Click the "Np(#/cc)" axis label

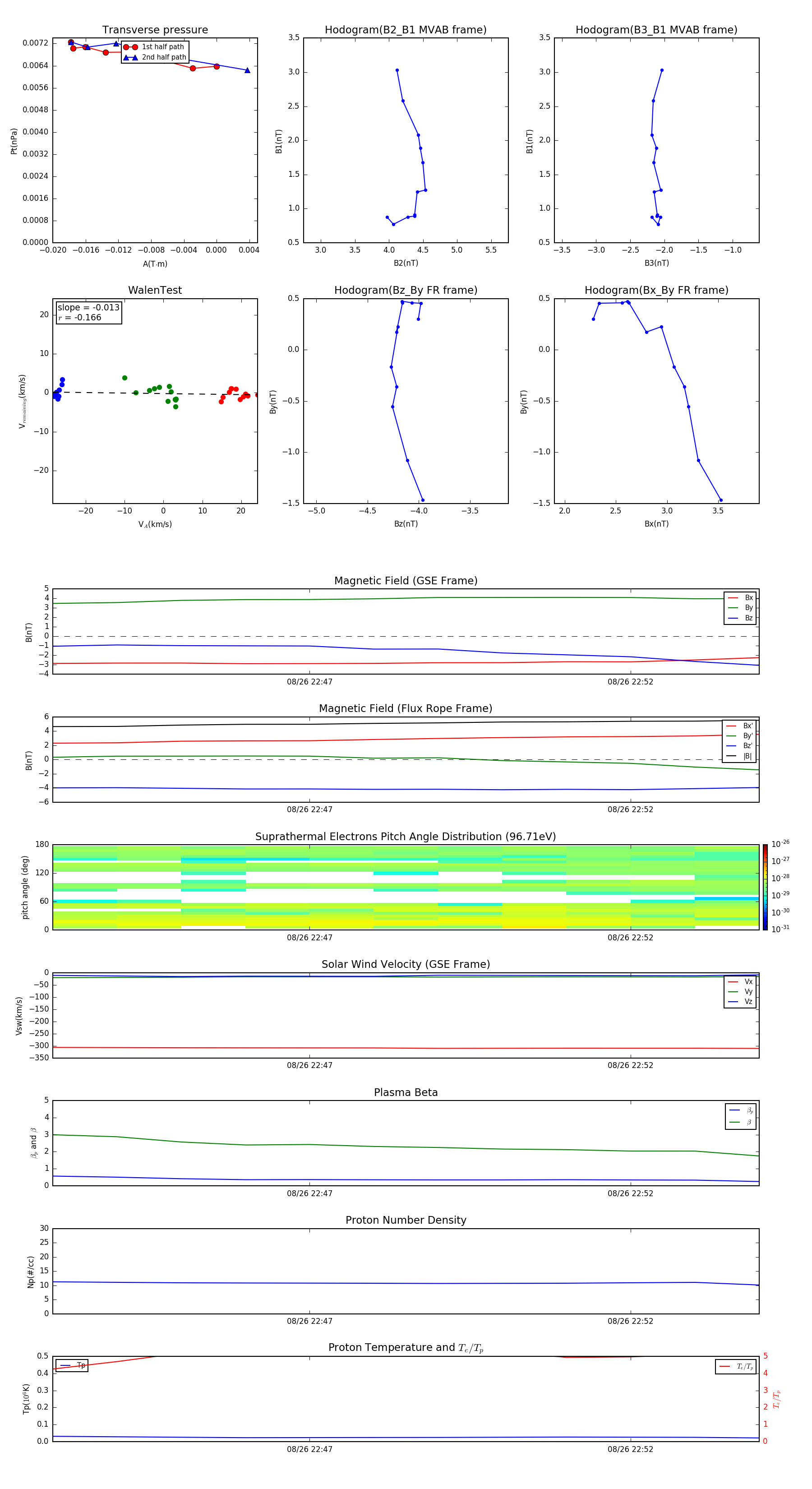(x=31, y=1272)
